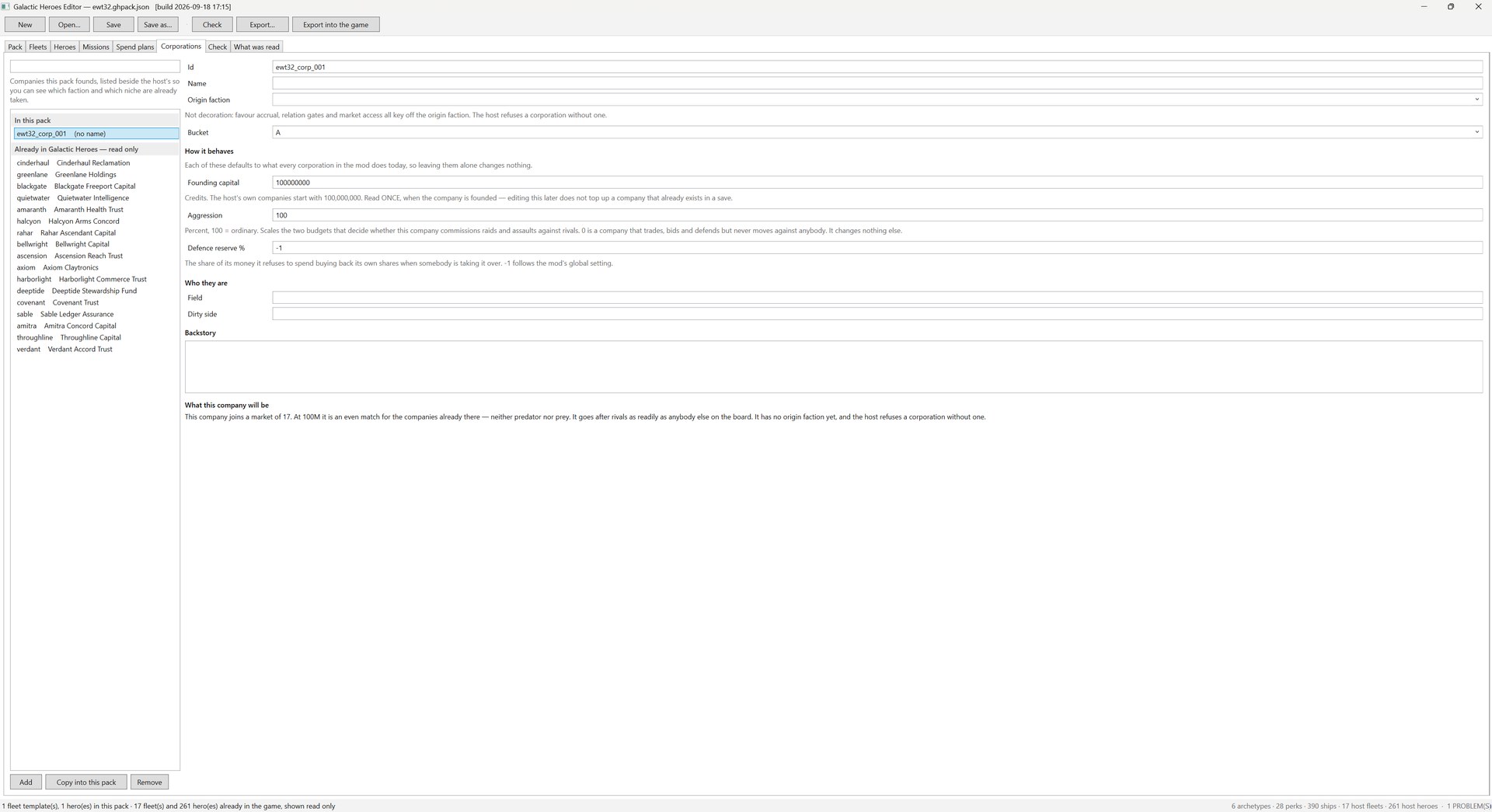Select Quietwater Intelligence row

[96, 198]
